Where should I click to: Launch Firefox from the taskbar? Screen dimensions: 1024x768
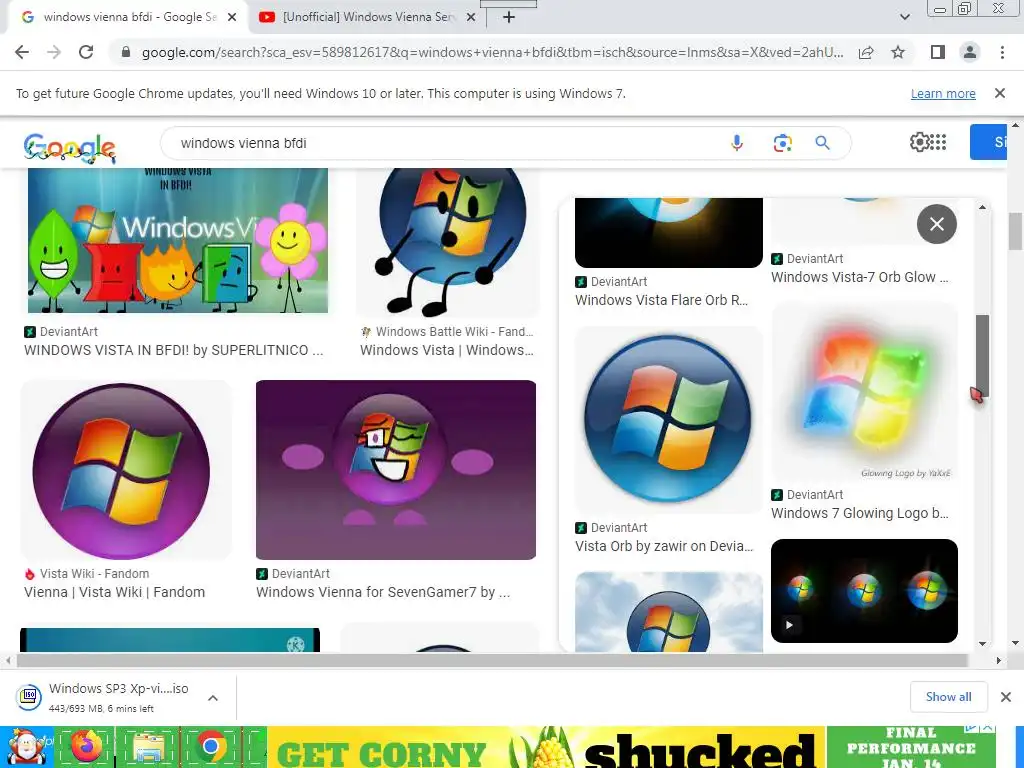[x=86, y=747]
